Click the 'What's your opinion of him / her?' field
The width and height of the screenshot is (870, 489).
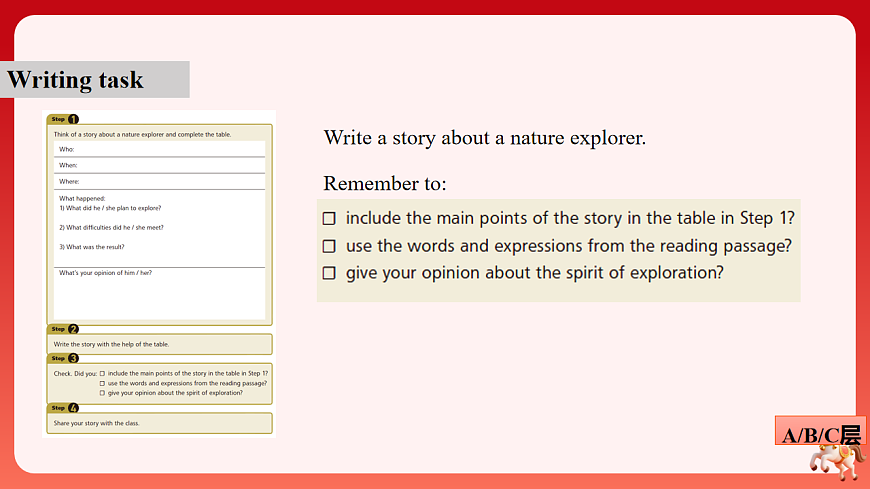click(x=159, y=291)
